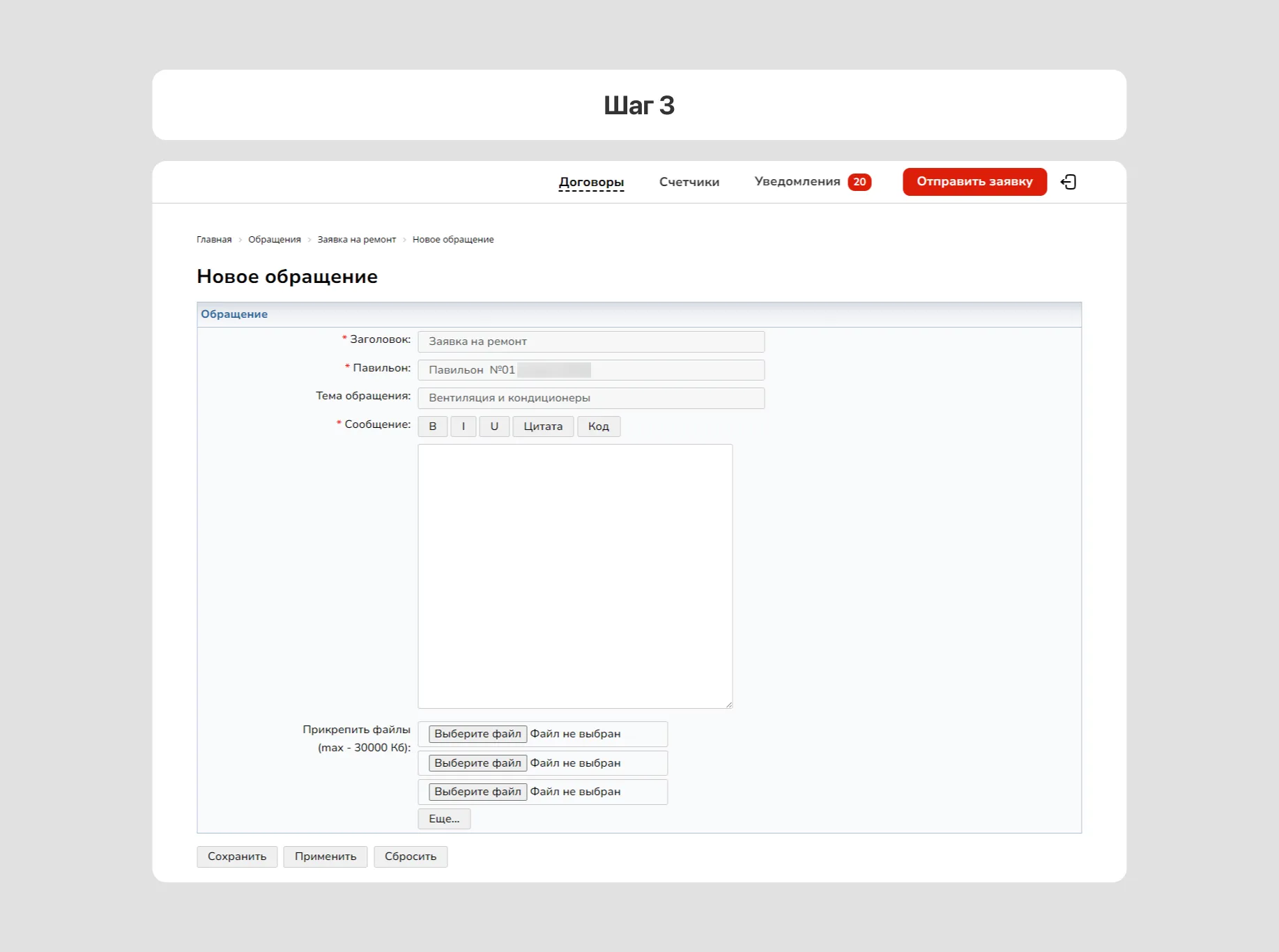Choose the first file via Выберите файл
Screen dimensions: 1279x952
[x=477, y=734]
